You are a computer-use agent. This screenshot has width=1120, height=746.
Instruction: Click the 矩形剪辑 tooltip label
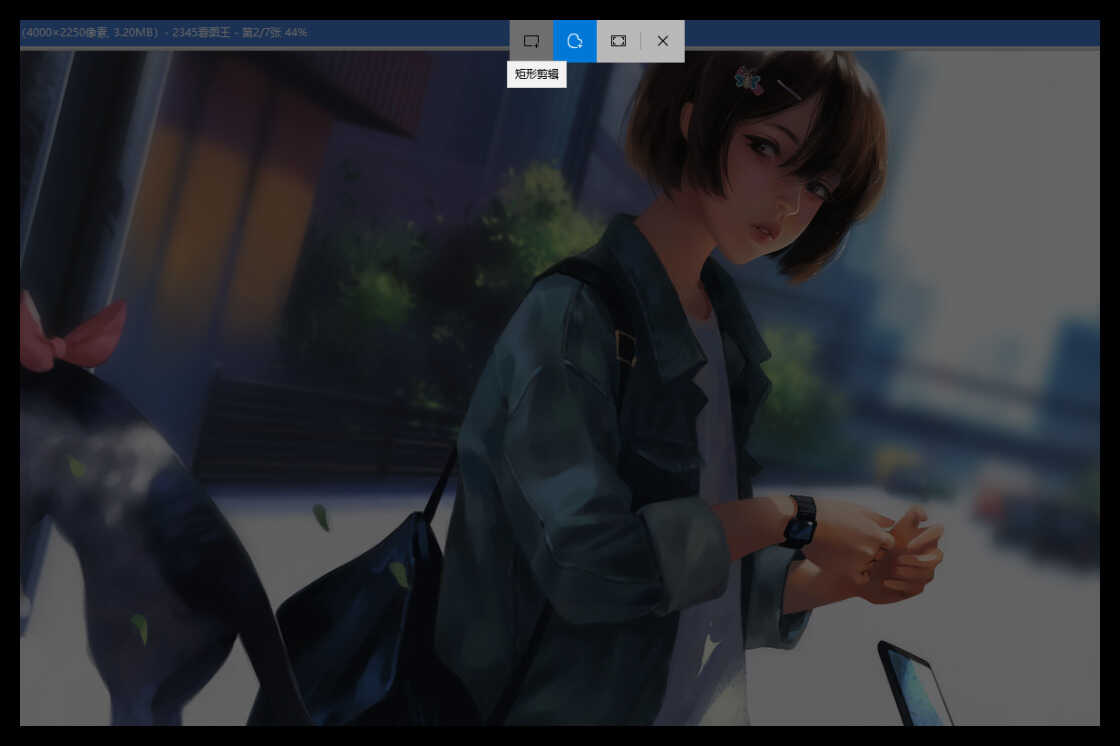[x=537, y=75]
